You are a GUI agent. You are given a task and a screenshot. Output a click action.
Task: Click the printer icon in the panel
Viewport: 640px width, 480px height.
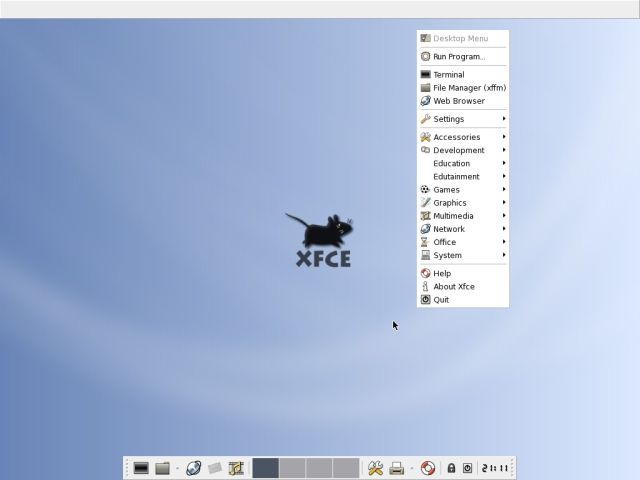396,468
